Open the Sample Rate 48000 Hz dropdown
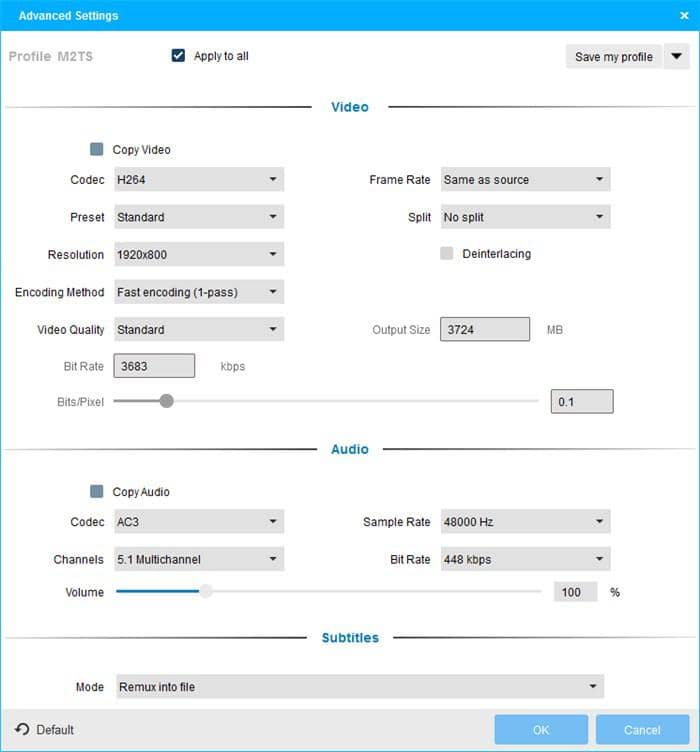Viewport: 700px width, 752px height. coord(525,521)
